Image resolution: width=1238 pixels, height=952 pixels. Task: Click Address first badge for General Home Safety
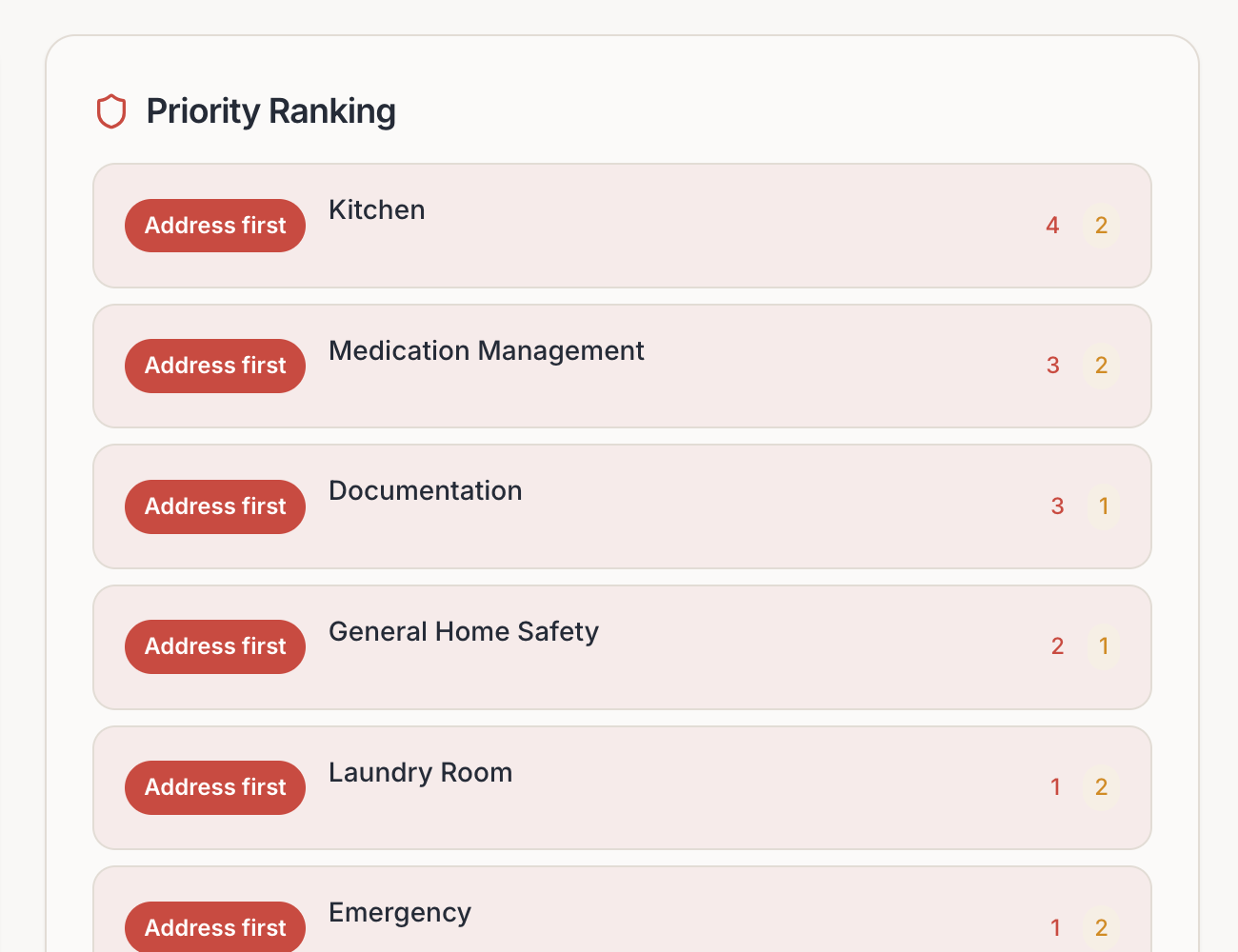215,646
